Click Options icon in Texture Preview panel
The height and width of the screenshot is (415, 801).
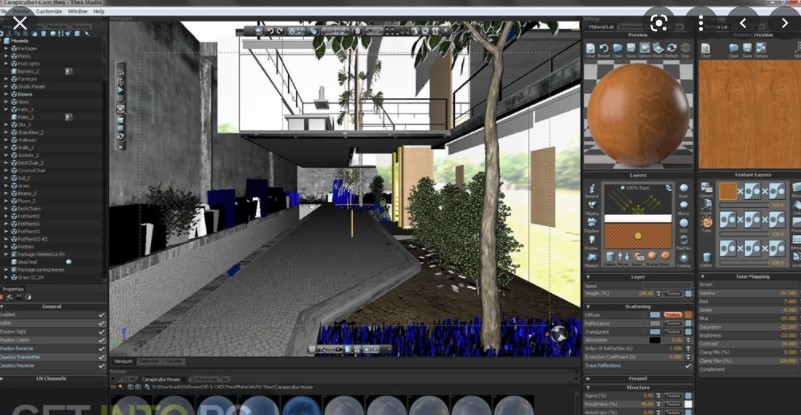pyautogui.click(x=761, y=50)
